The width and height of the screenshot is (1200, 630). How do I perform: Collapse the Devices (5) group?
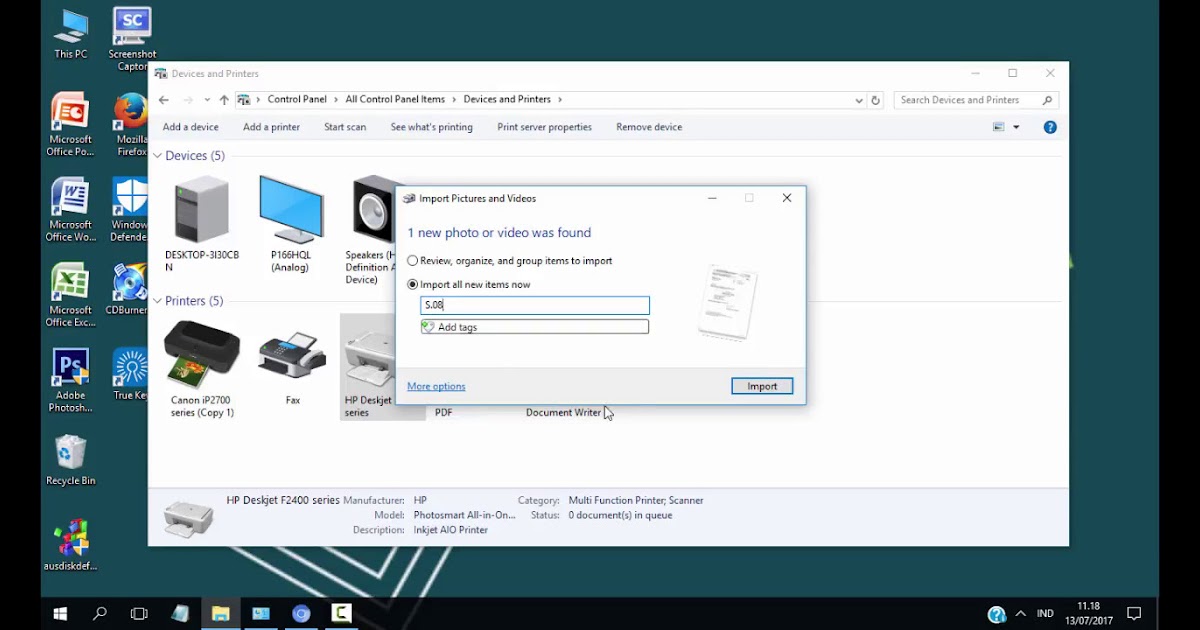pyautogui.click(x=157, y=156)
